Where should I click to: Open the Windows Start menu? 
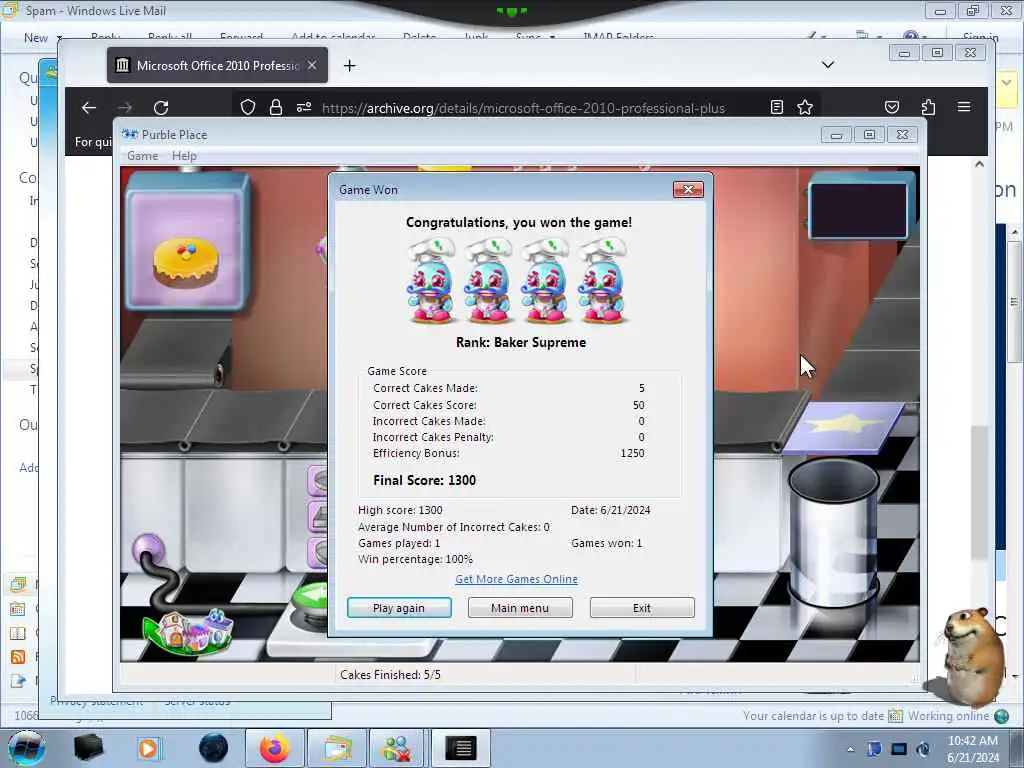26,748
